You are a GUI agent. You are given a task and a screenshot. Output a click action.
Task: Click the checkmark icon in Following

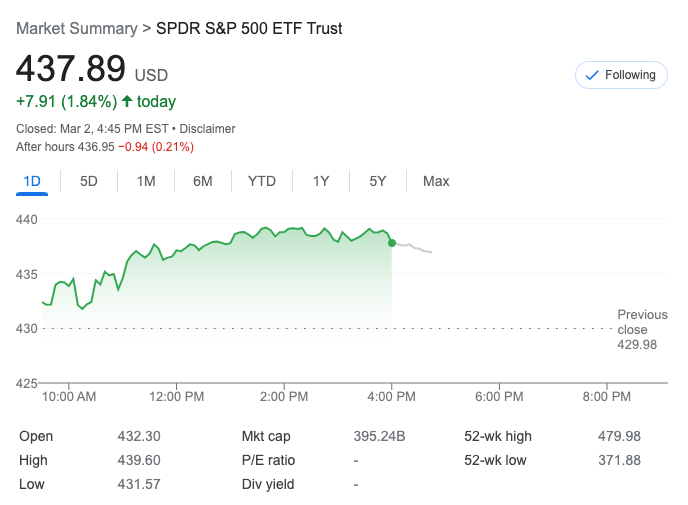591,75
